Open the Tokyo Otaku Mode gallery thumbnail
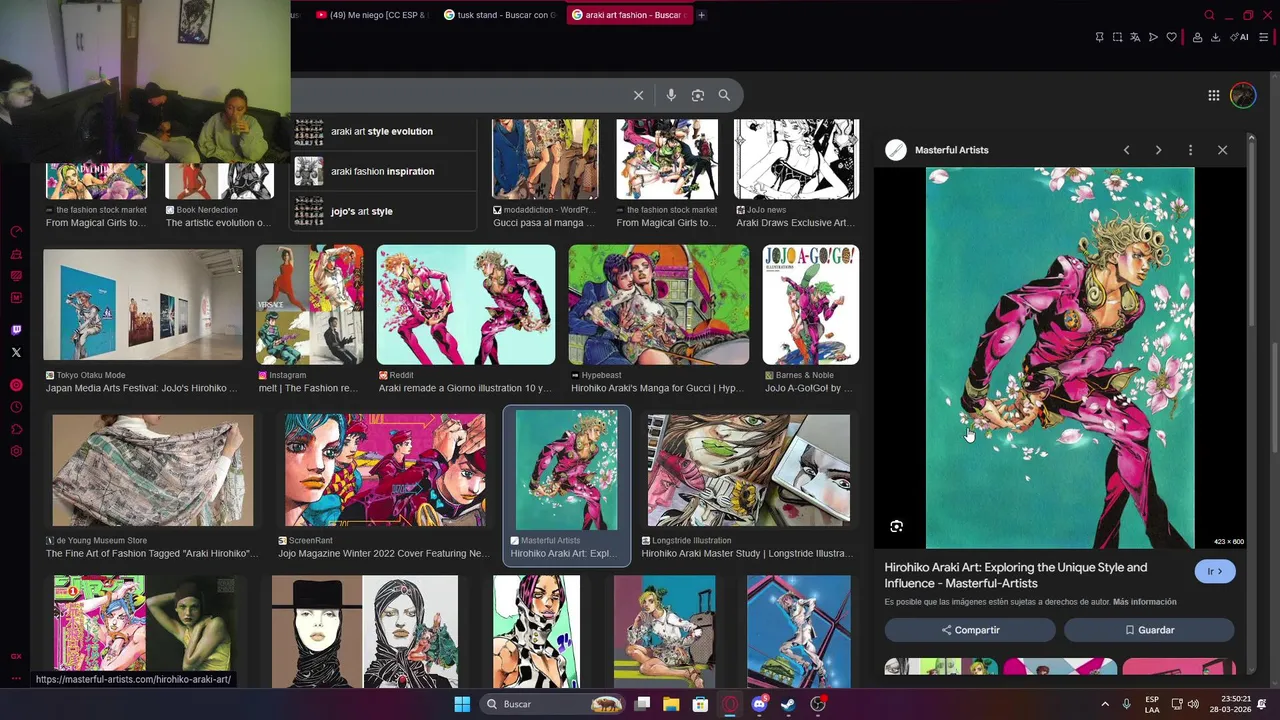1280x720 pixels. pos(143,305)
